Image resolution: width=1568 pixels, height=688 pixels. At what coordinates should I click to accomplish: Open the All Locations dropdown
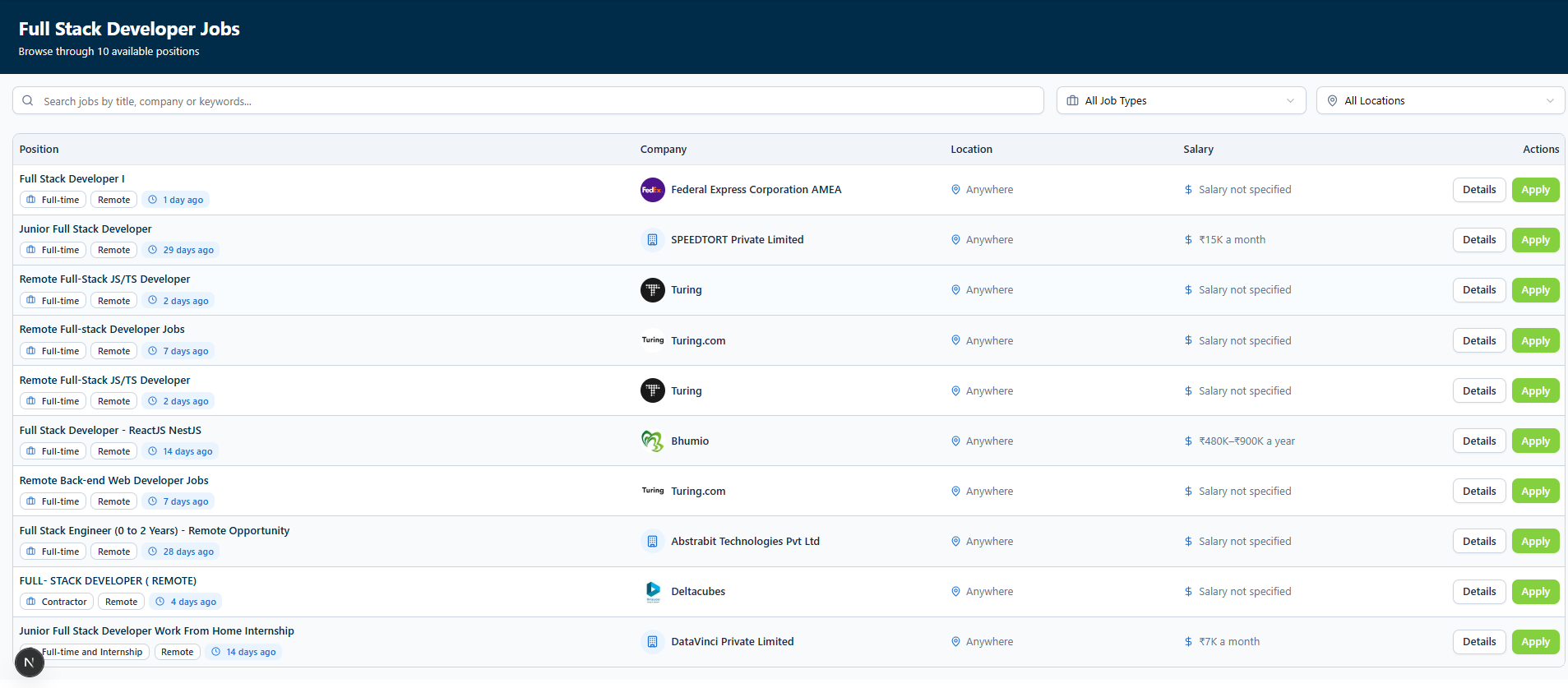pyautogui.click(x=1440, y=100)
